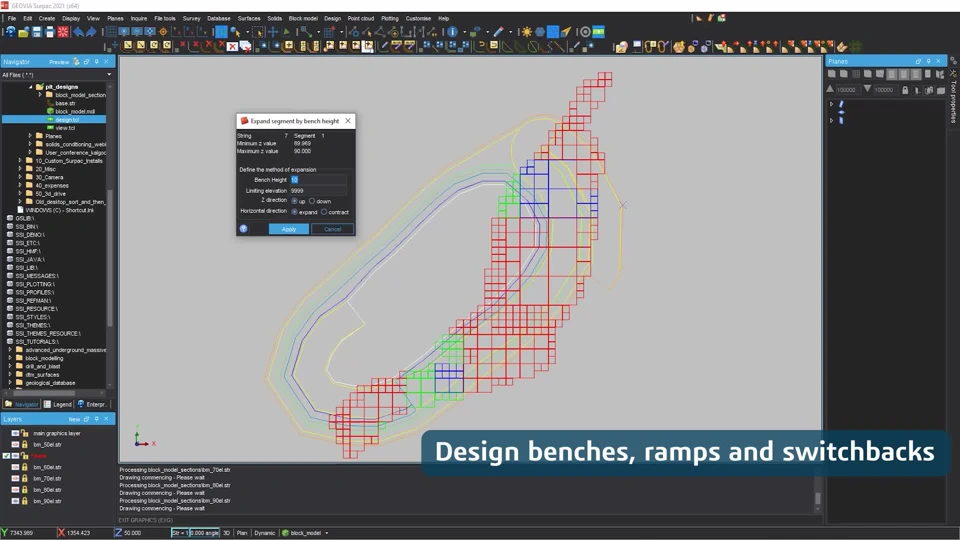
Task: Click Cancel in the expand segment dialog
Action: (x=332, y=229)
